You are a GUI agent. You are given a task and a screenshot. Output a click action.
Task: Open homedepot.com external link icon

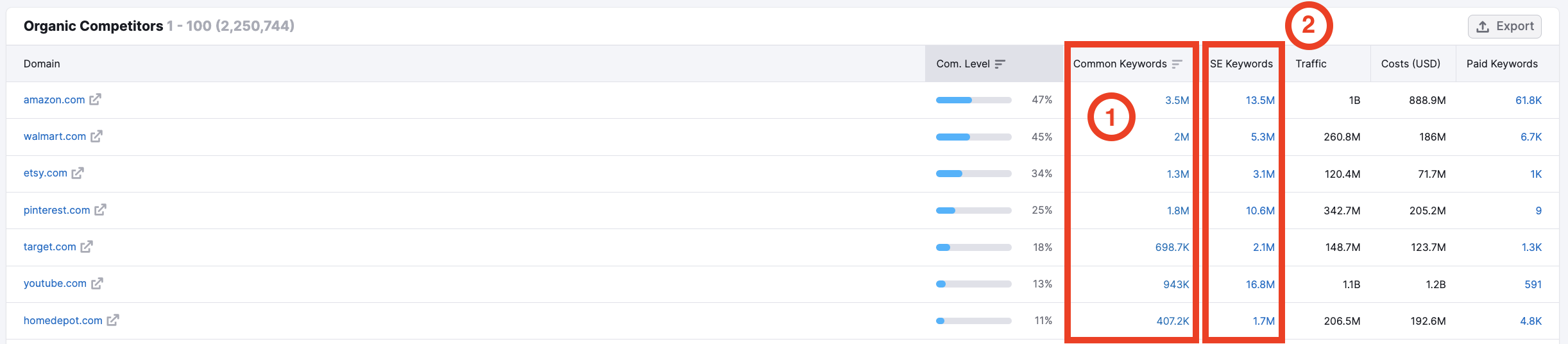pyautogui.click(x=113, y=320)
